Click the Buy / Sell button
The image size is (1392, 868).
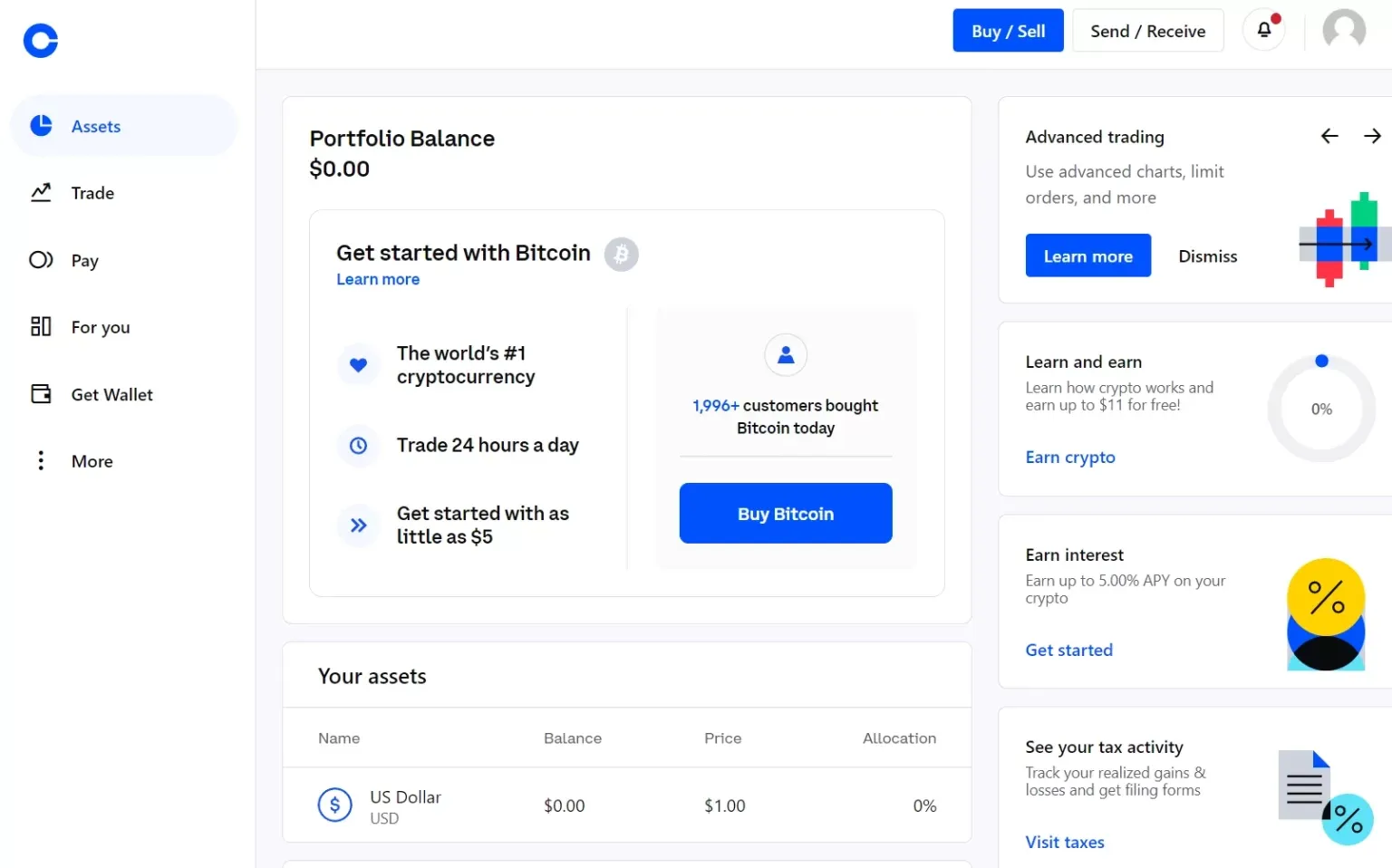coord(1008,30)
